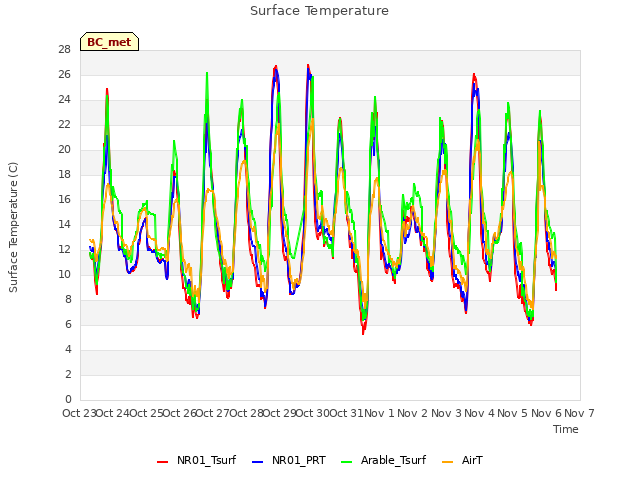Click the red NR01_Tsurf legend swatch
Screen dimensions: 640x480
click(x=162, y=462)
